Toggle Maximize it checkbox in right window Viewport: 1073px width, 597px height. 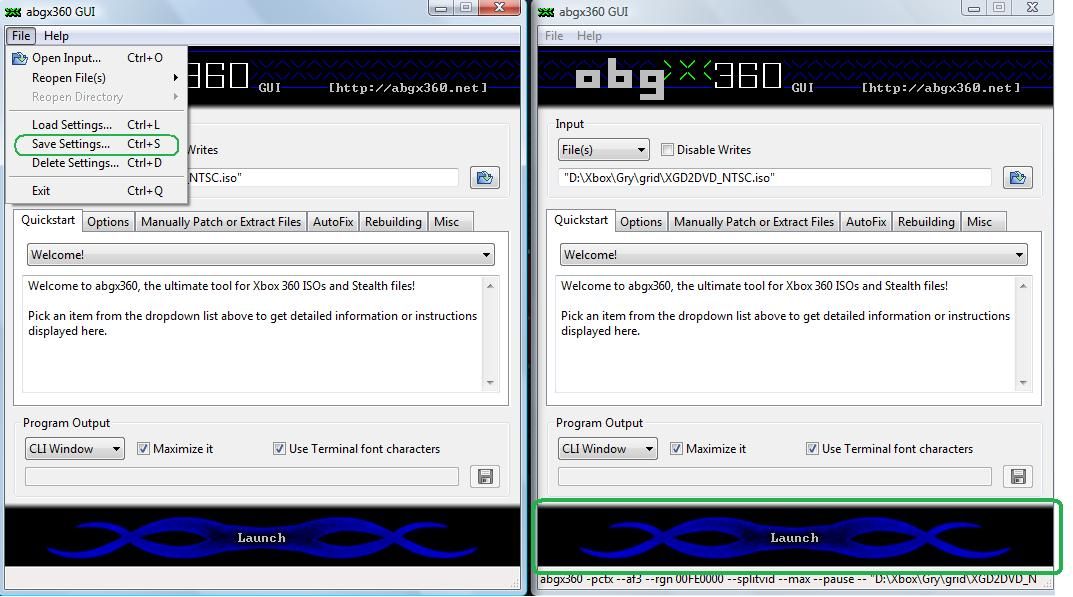[x=676, y=448]
